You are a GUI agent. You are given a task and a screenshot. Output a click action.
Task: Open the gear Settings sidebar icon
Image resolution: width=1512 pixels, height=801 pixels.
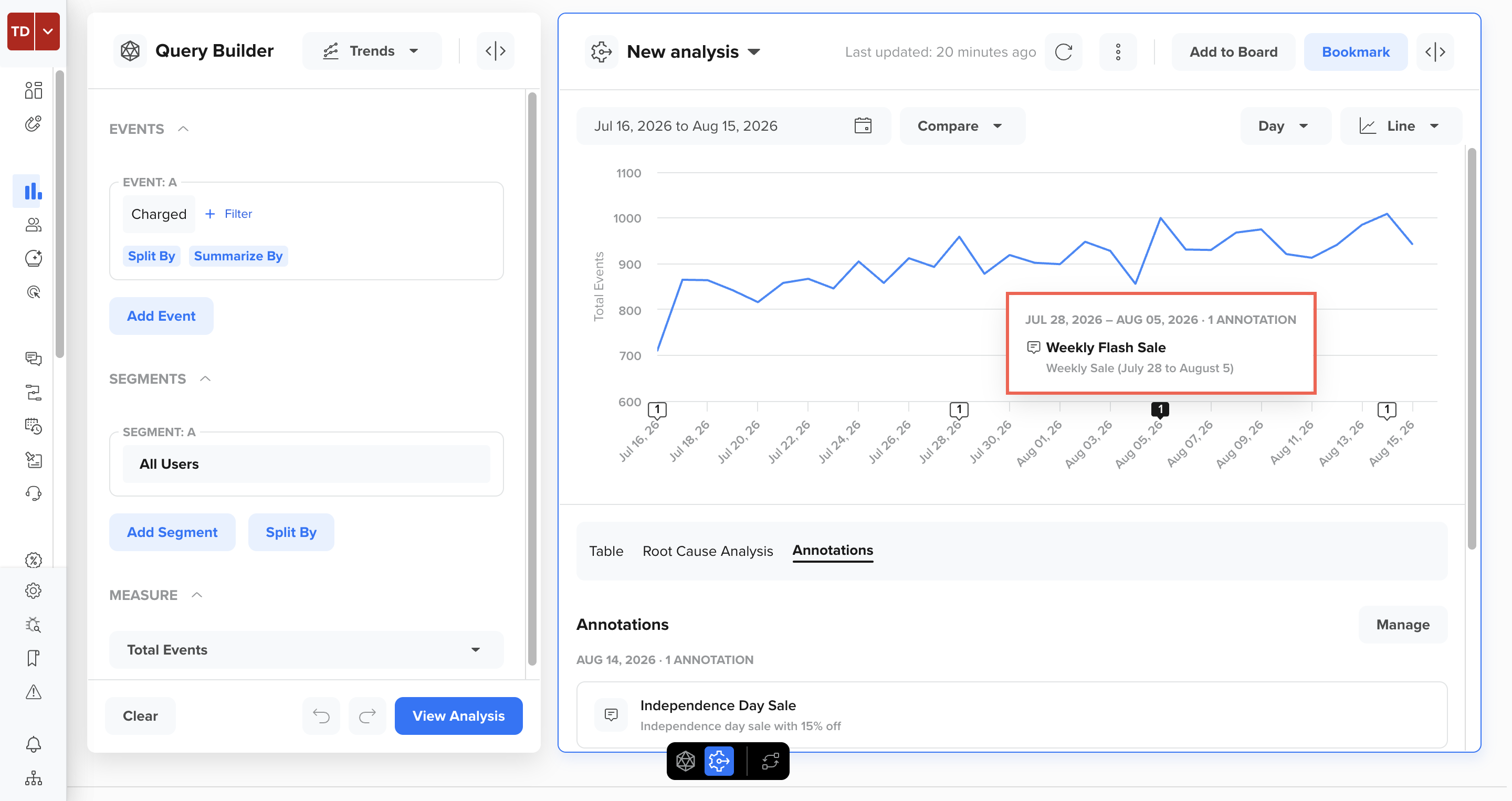[x=34, y=591]
